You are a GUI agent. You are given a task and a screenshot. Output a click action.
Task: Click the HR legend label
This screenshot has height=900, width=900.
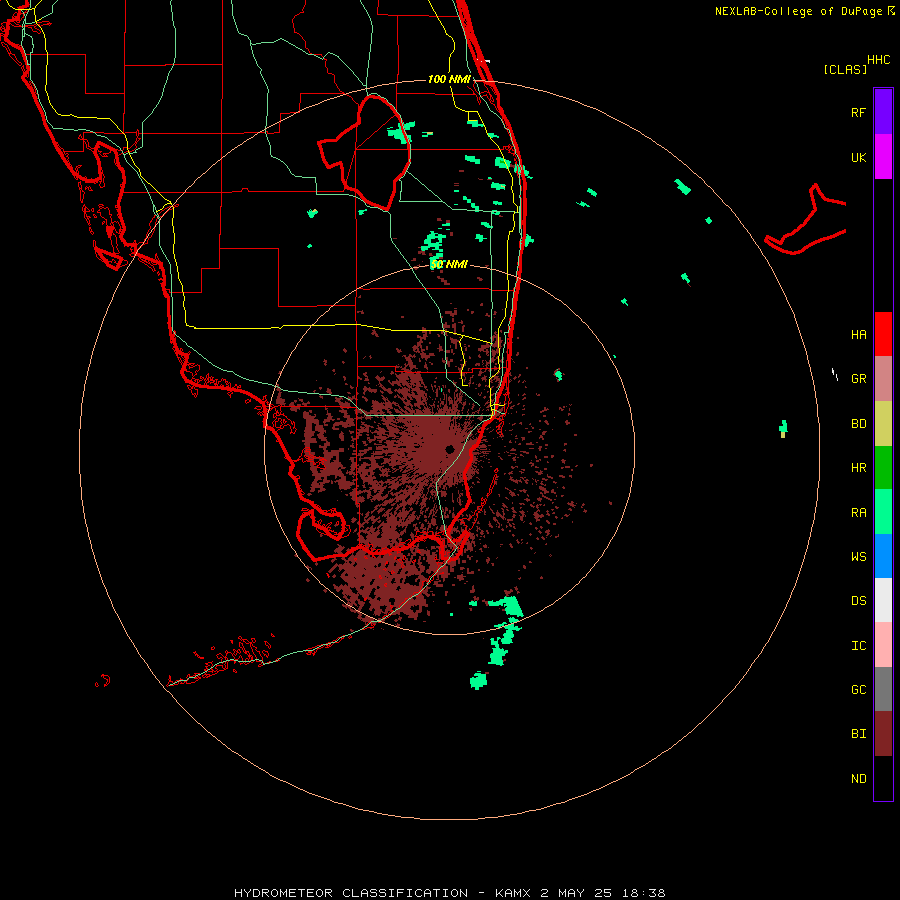point(859,468)
